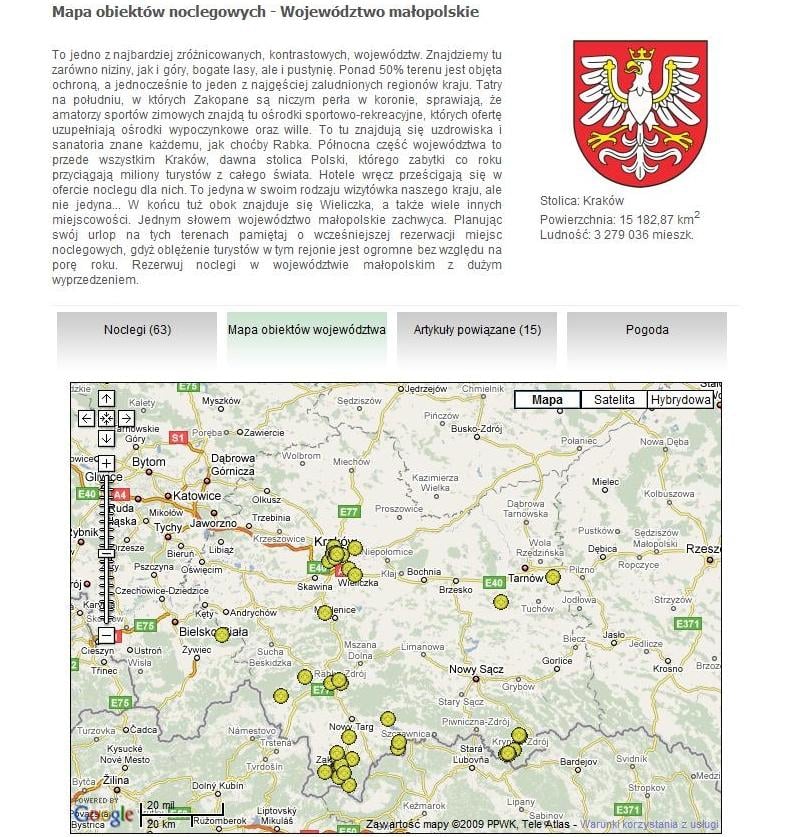Select the marker just below Nowy Targ label
This screenshot has height=837, width=800.
pyautogui.click(x=348, y=738)
